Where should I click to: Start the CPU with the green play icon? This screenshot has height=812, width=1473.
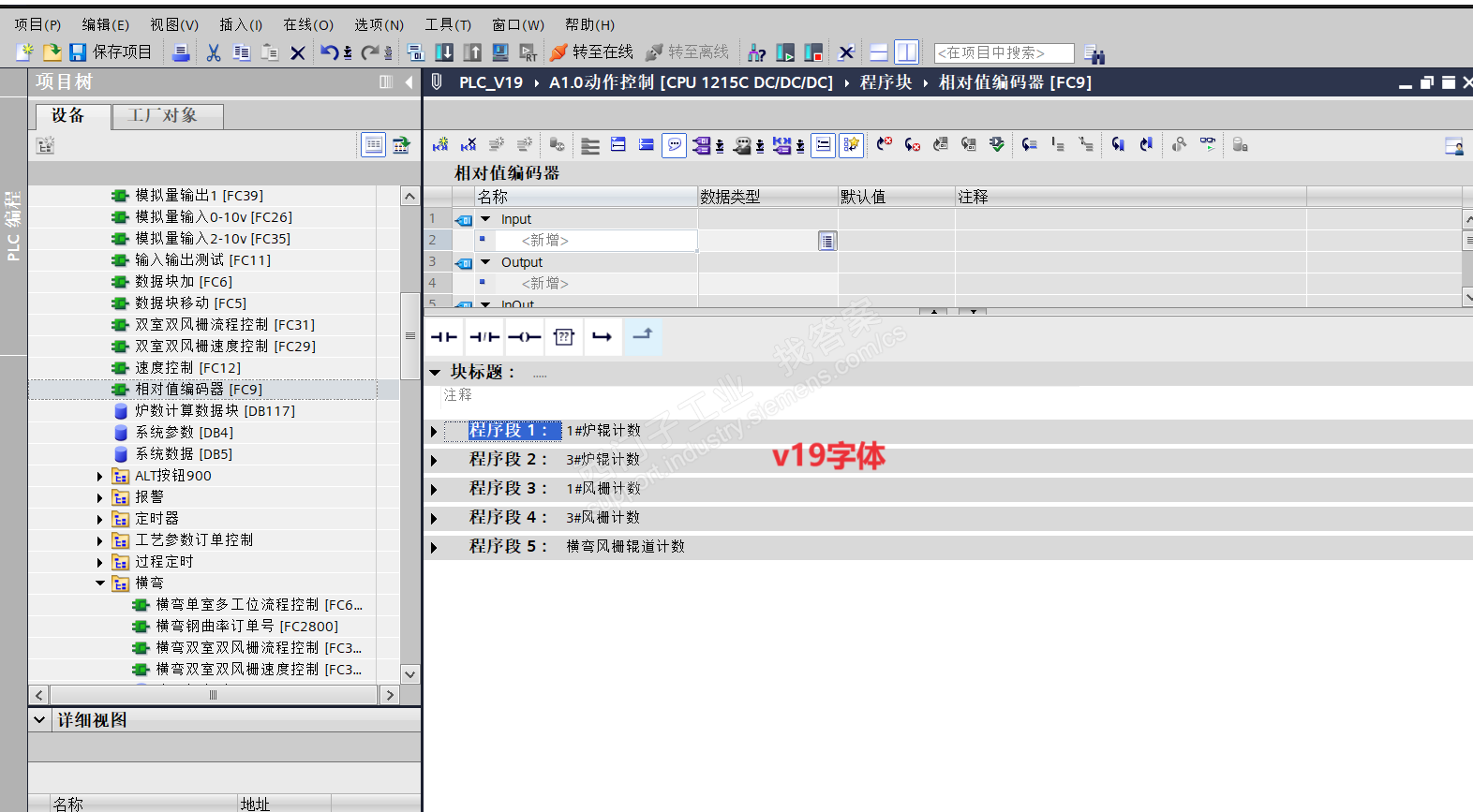[785, 52]
